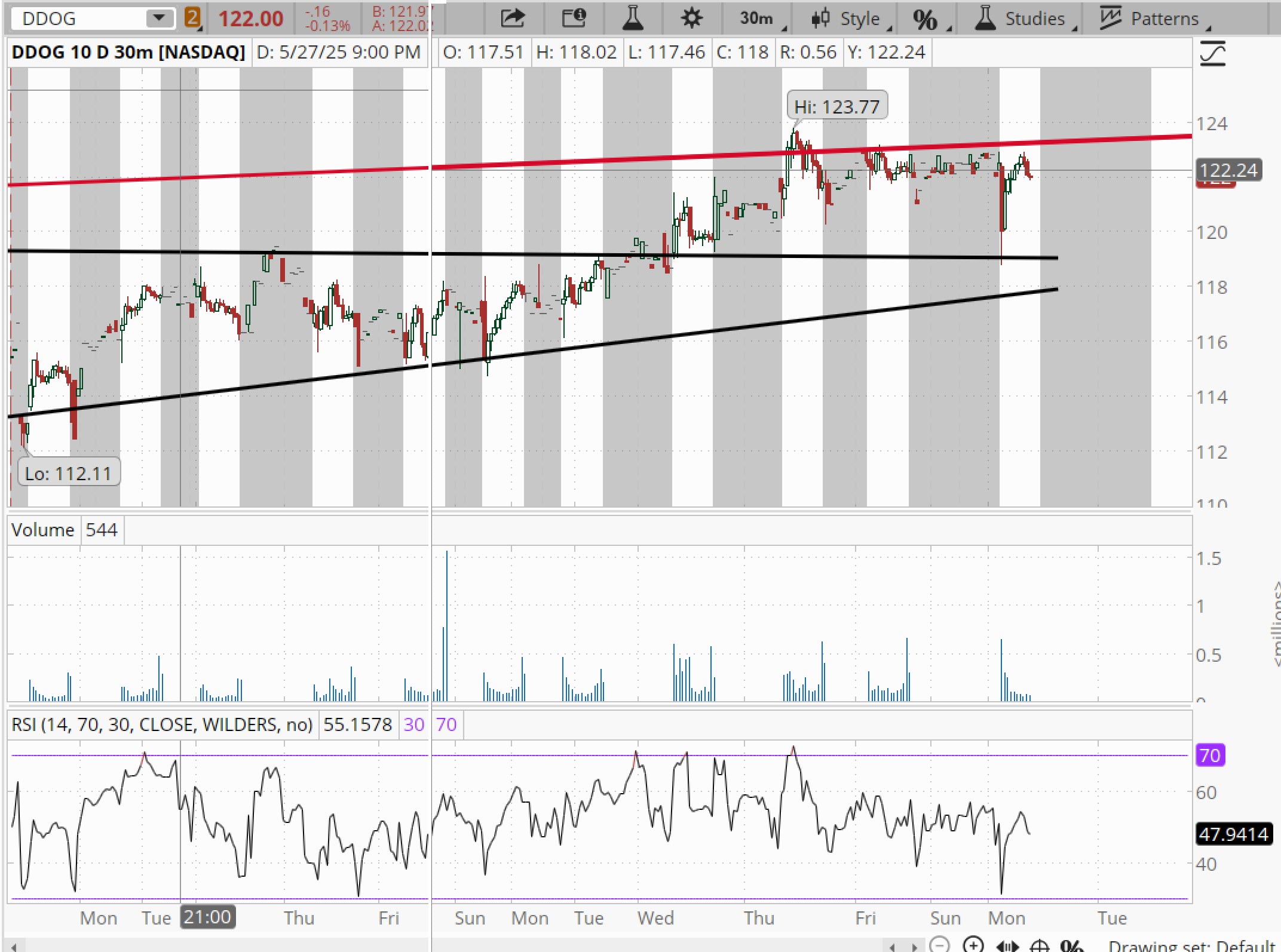
Task: Click the percent scale toolbar button
Action: [925, 20]
